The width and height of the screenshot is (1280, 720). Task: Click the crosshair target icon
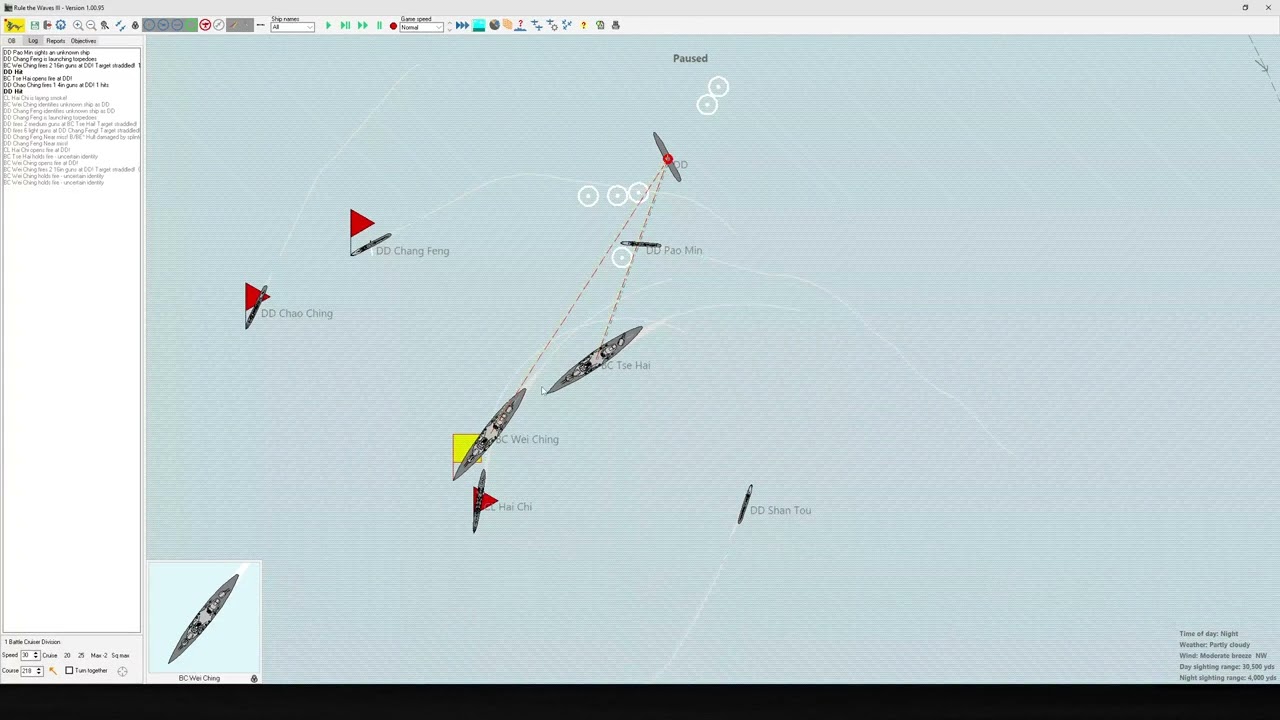[122, 671]
